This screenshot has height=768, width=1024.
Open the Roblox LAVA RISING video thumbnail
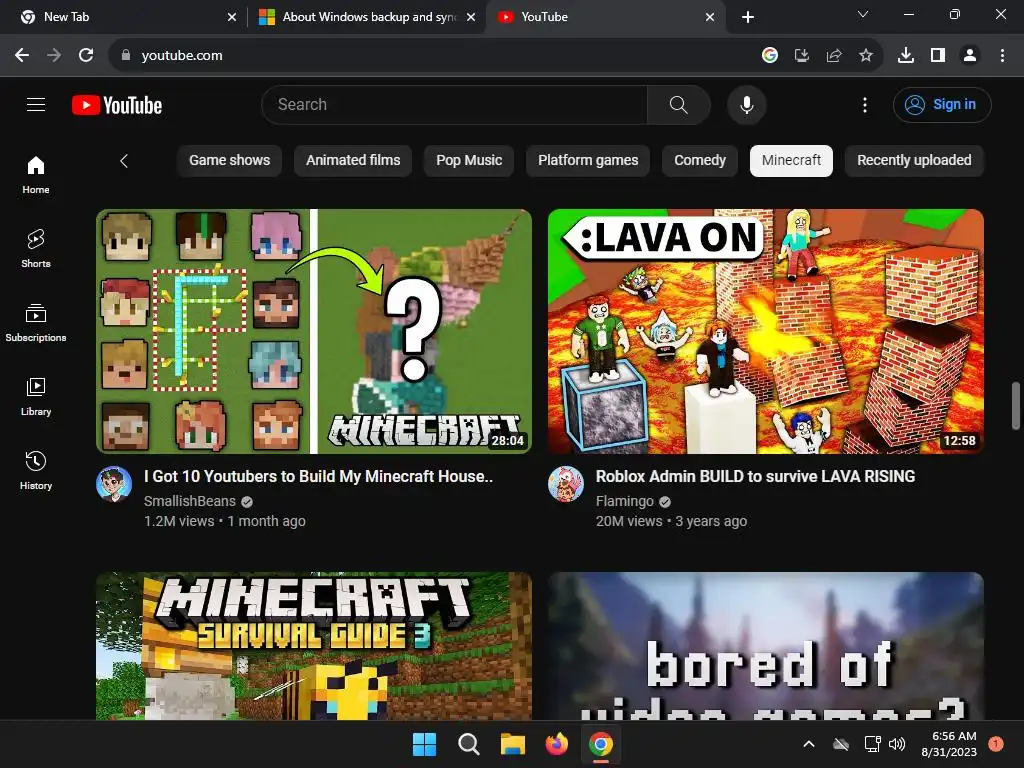click(x=765, y=331)
